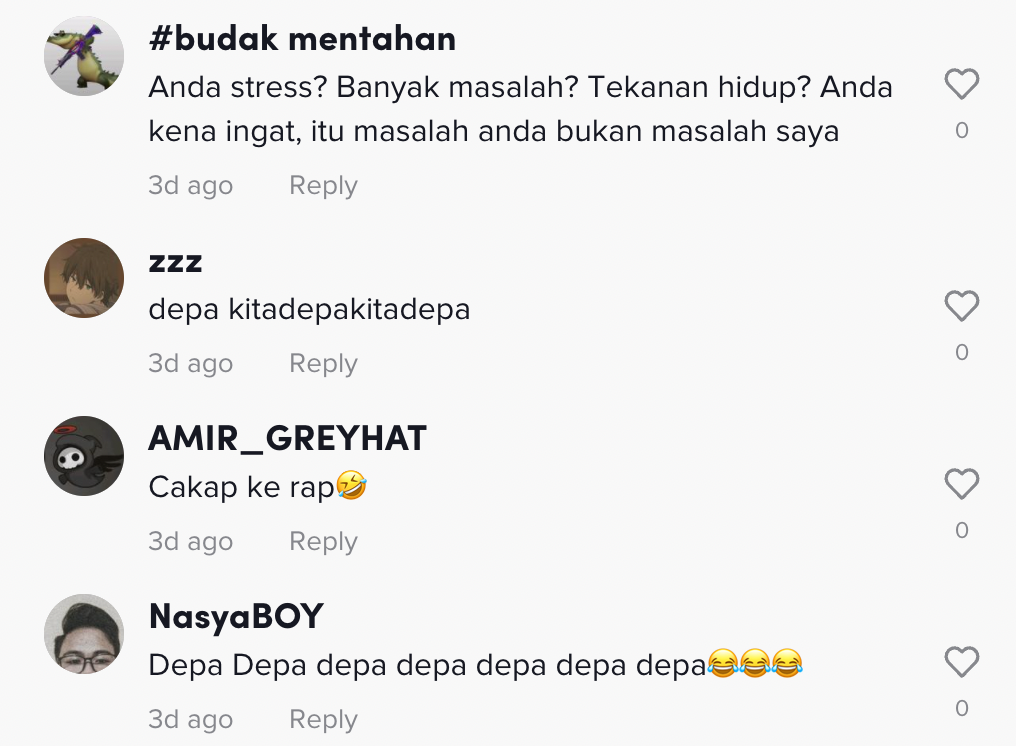Like the #budak mentahan comment

(x=962, y=84)
